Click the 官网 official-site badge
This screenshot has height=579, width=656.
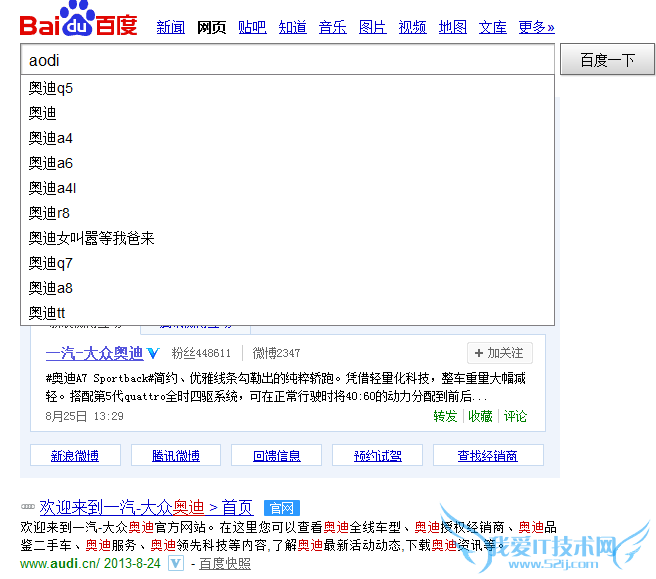[x=282, y=508]
